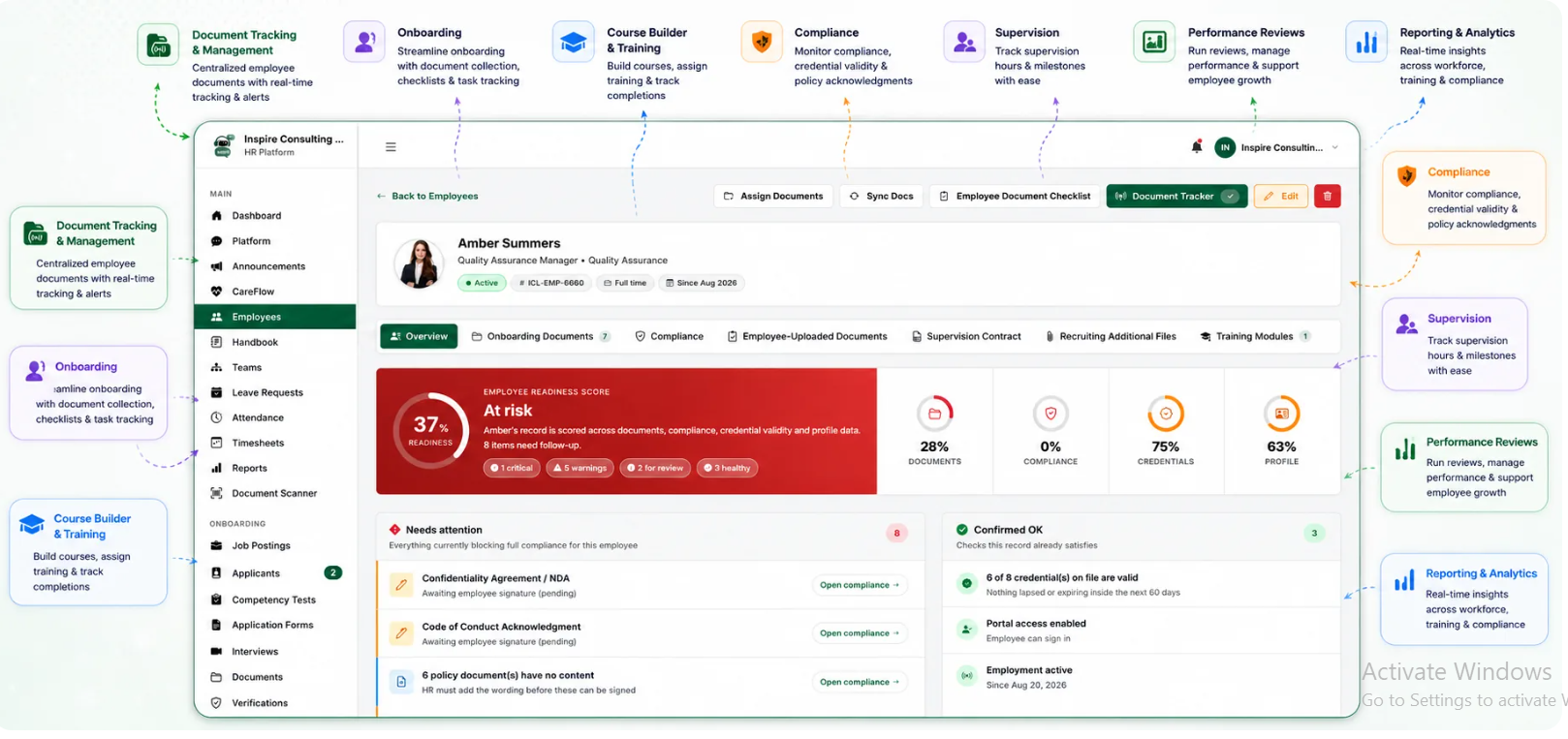Click the Confidentiality Agreement pencil icon
1568x739 pixels.
click(x=401, y=585)
